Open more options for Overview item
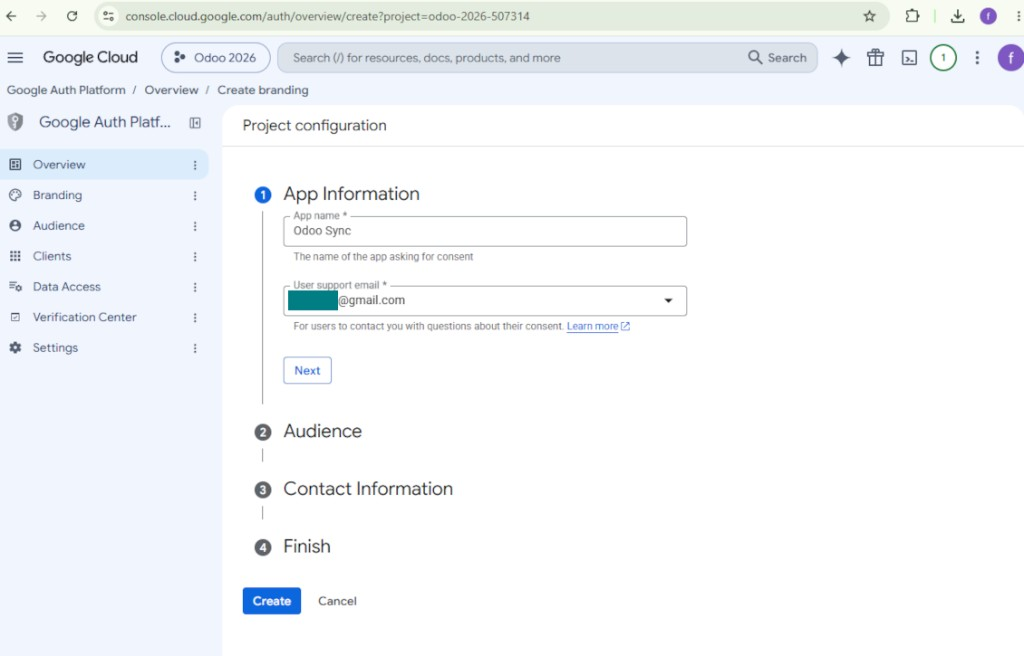The width and height of the screenshot is (1024, 656). (x=195, y=165)
